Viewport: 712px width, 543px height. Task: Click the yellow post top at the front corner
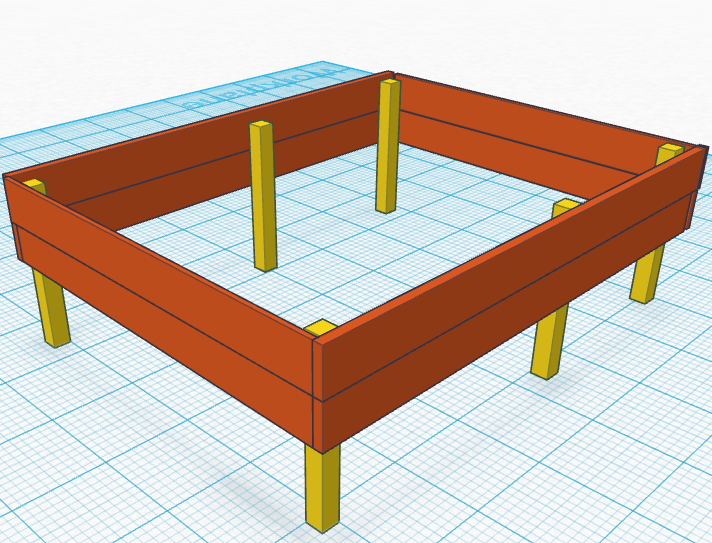320,327
